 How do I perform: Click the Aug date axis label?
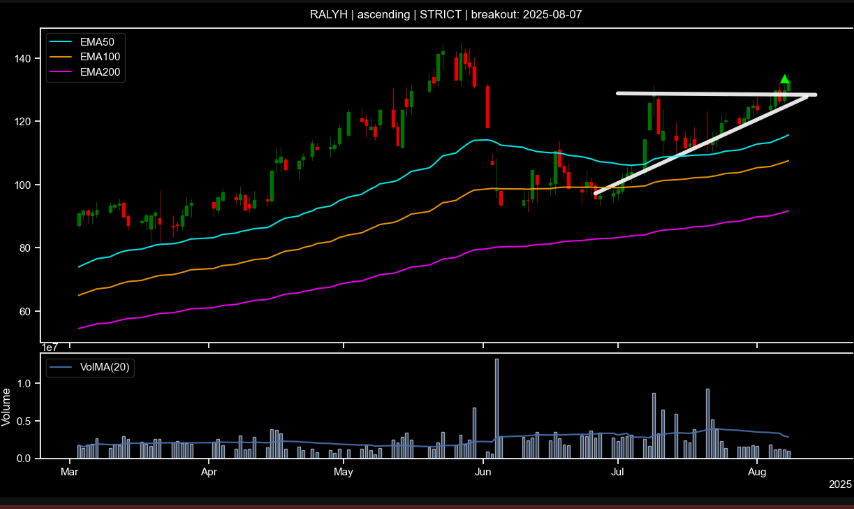coord(757,471)
